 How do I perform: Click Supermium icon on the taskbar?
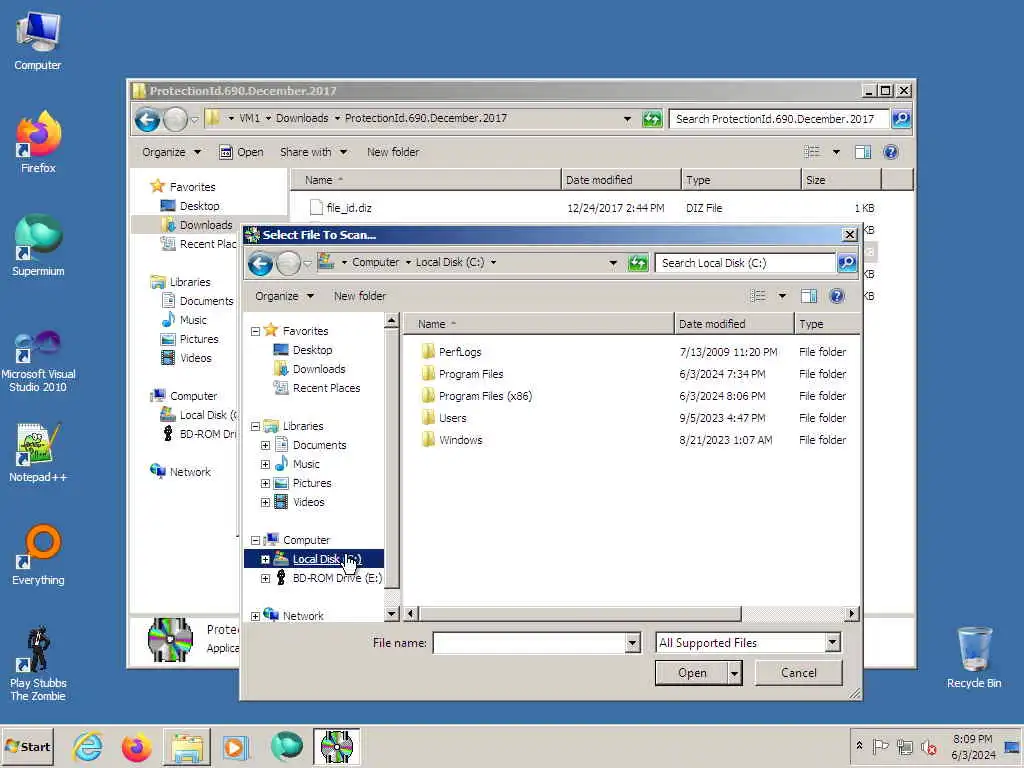pyautogui.click(x=286, y=746)
